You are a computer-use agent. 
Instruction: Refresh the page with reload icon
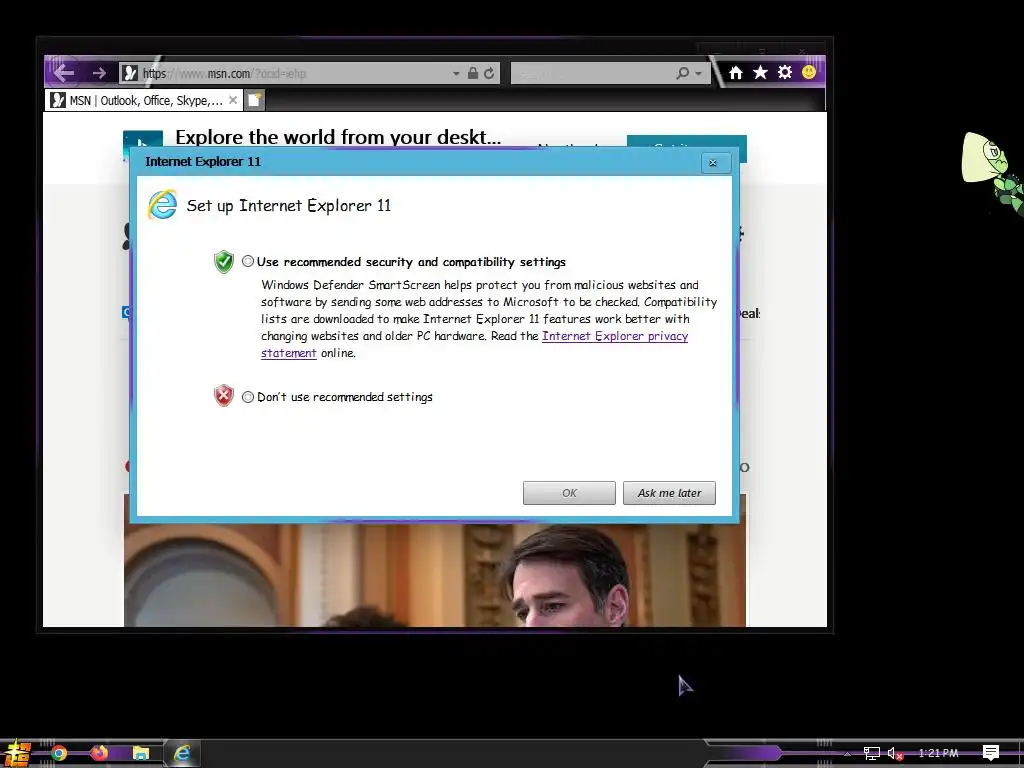(x=489, y=73)
